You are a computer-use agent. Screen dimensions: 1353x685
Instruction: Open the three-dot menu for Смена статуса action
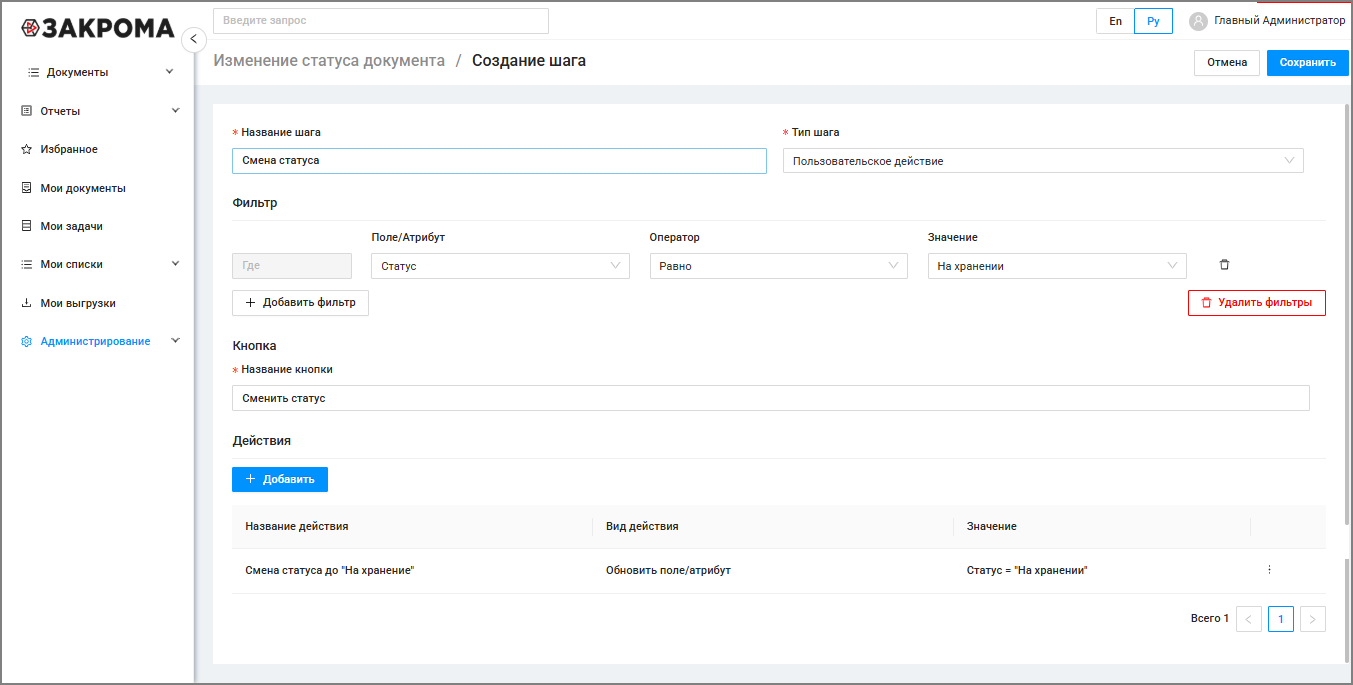pos(1269,570)
